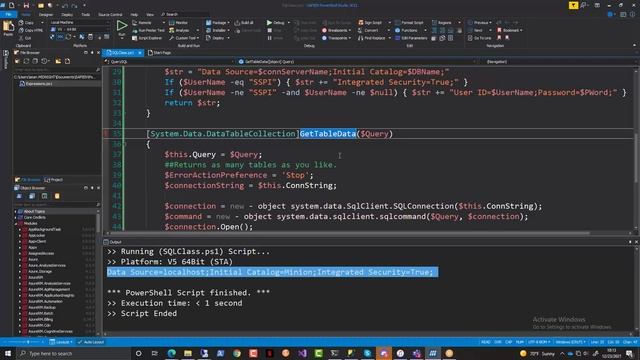
Task: Click the new folder icon in File Browser toolbar
Action: 58,61
